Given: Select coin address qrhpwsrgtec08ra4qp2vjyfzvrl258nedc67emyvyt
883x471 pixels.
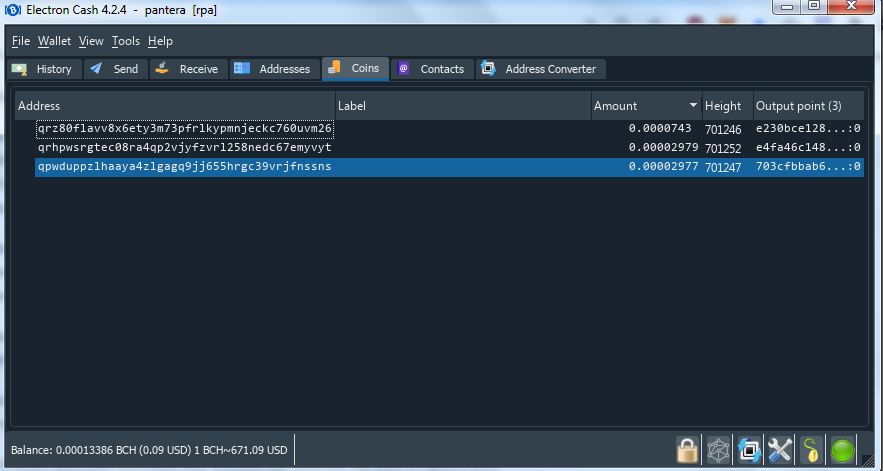Looking at the screenshot, I should [185, 148].
